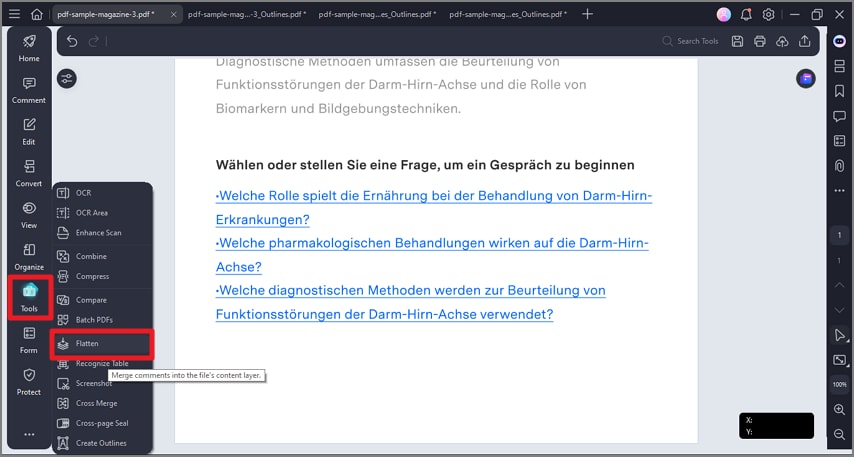Switch to pdf-sample-mag...-3_Outlines.pdf tab
Viewport: 854px width, 457px height.
[x=247, y=15]
